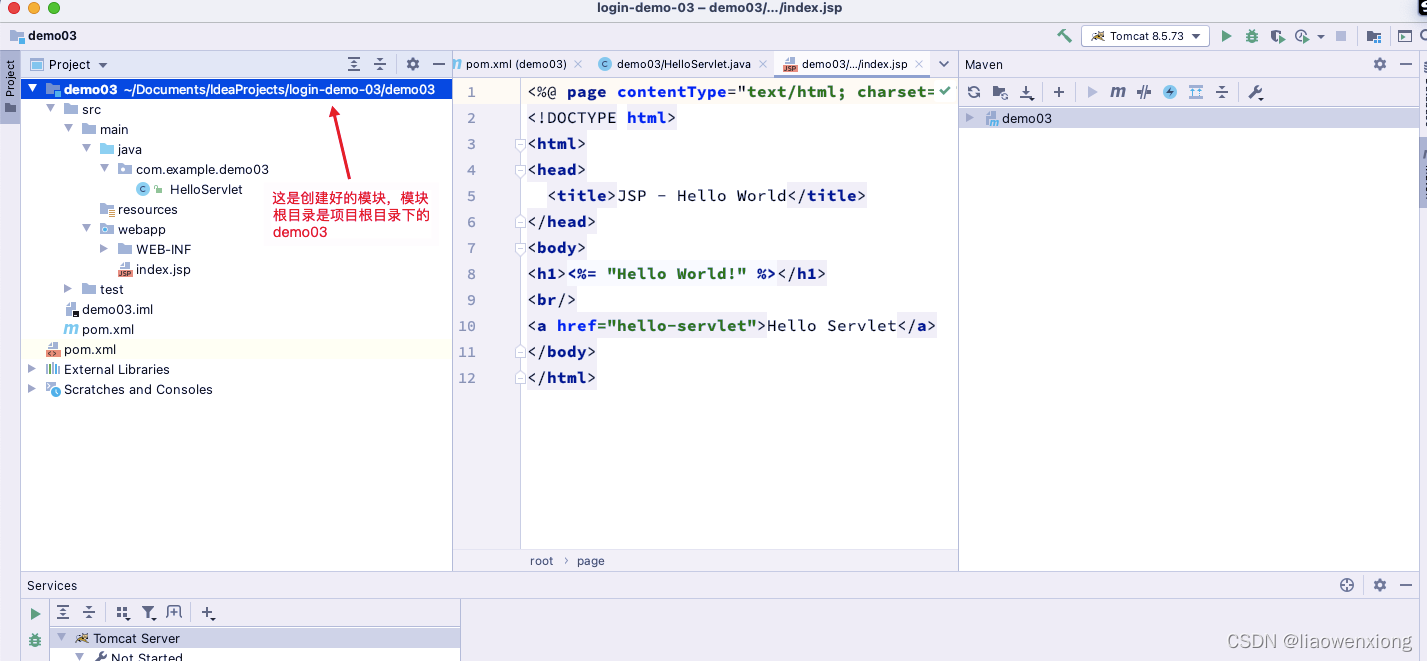Expand all in Services toolbar

pyautogui.click(x=63, y=613)
